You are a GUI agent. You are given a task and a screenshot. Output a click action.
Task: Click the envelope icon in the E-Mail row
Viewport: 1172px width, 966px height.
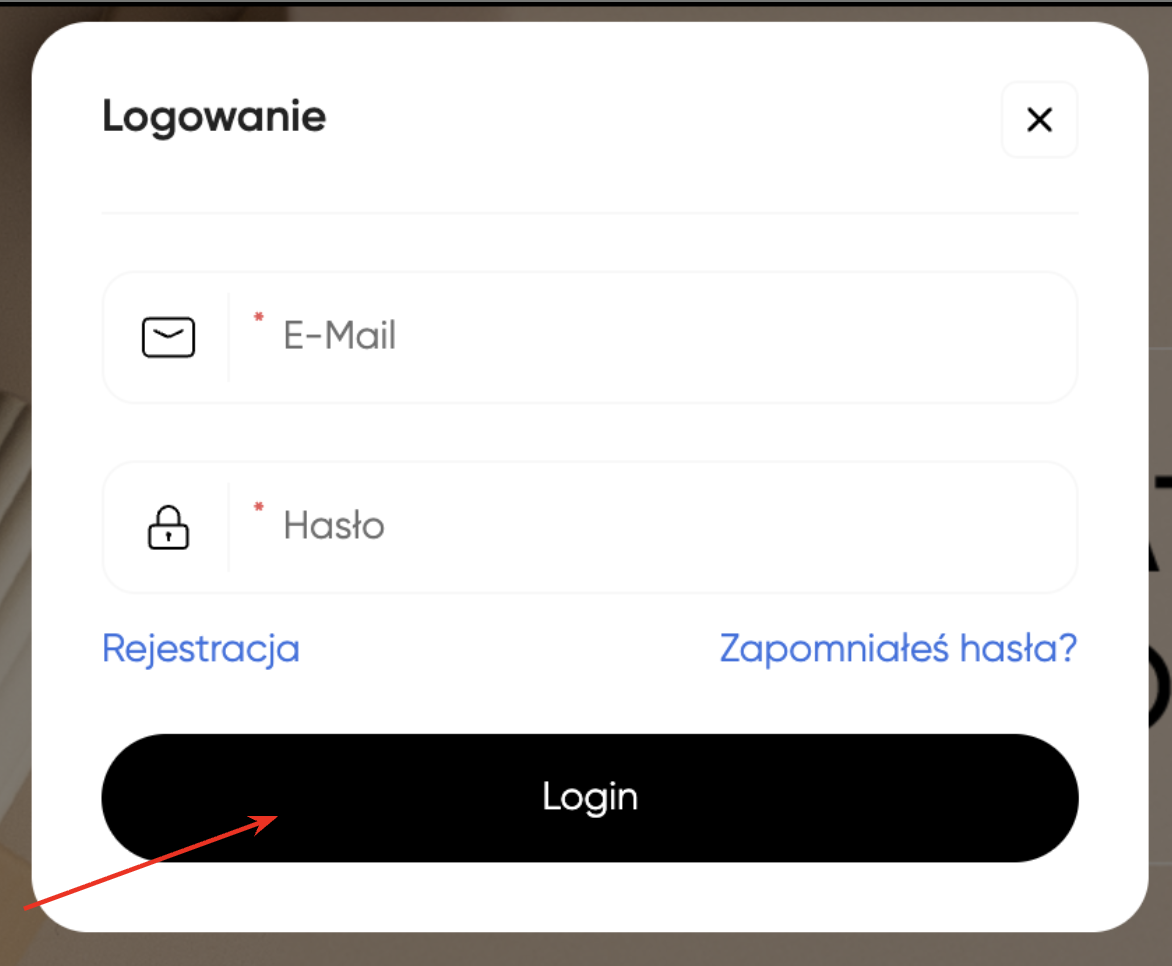(168, 337)
